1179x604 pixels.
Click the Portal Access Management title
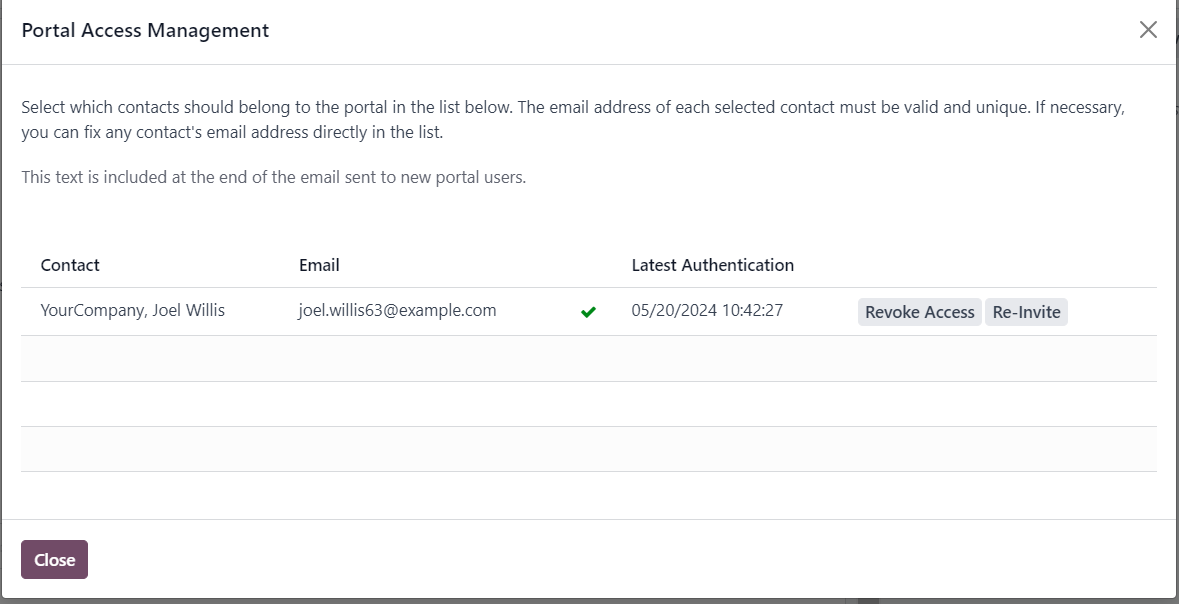[145, 30]
